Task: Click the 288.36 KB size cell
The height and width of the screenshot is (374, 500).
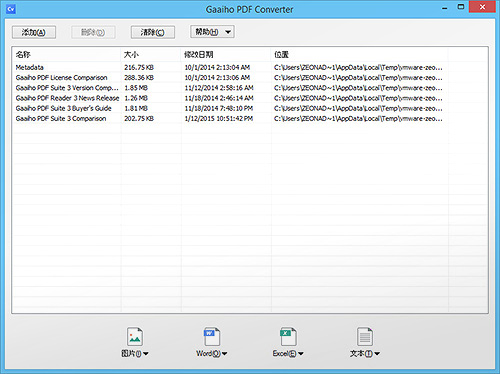Action: click(x=139, y=78)
